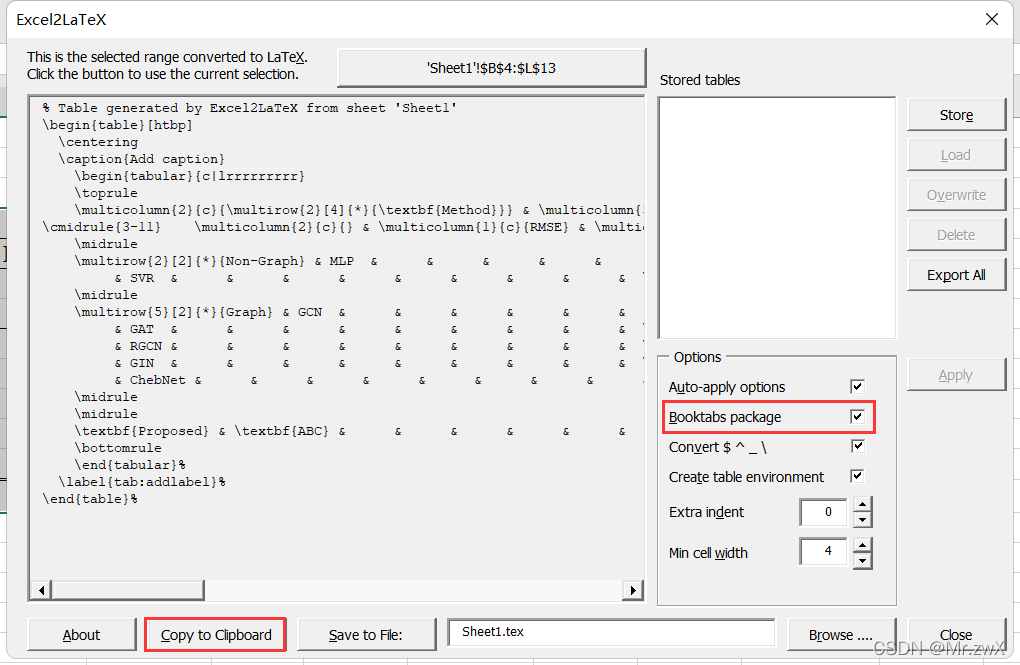Click the Extra indent value field
This screenshot has height=665, width=1020.
coord(824,512)
